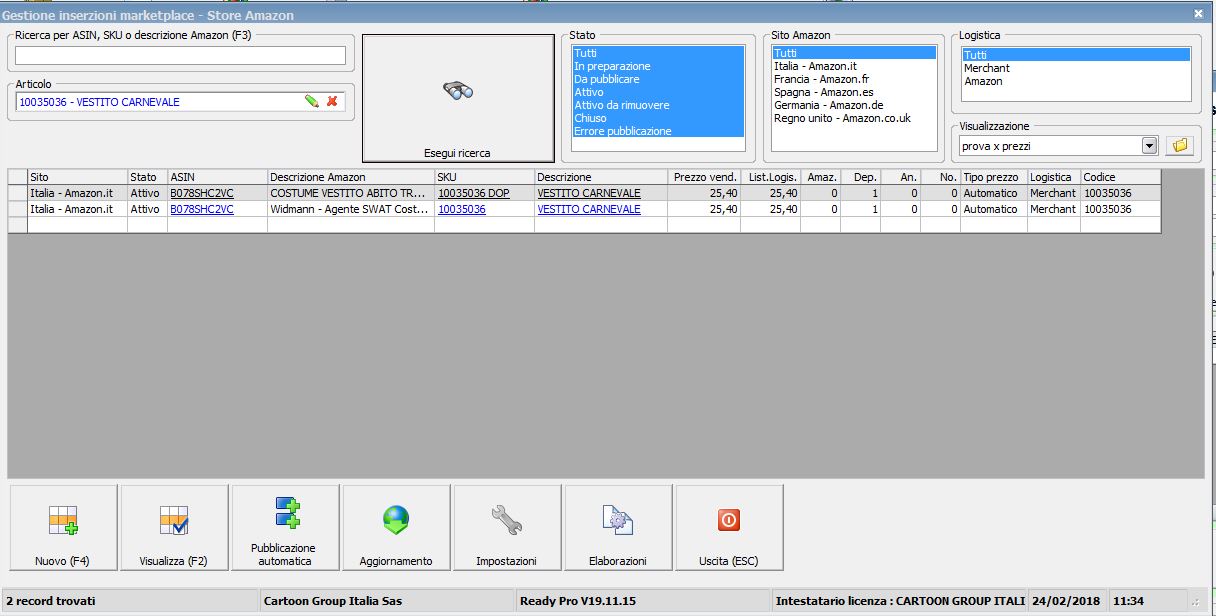Remove the Articolo filter with red X

[x=332, y=101]
